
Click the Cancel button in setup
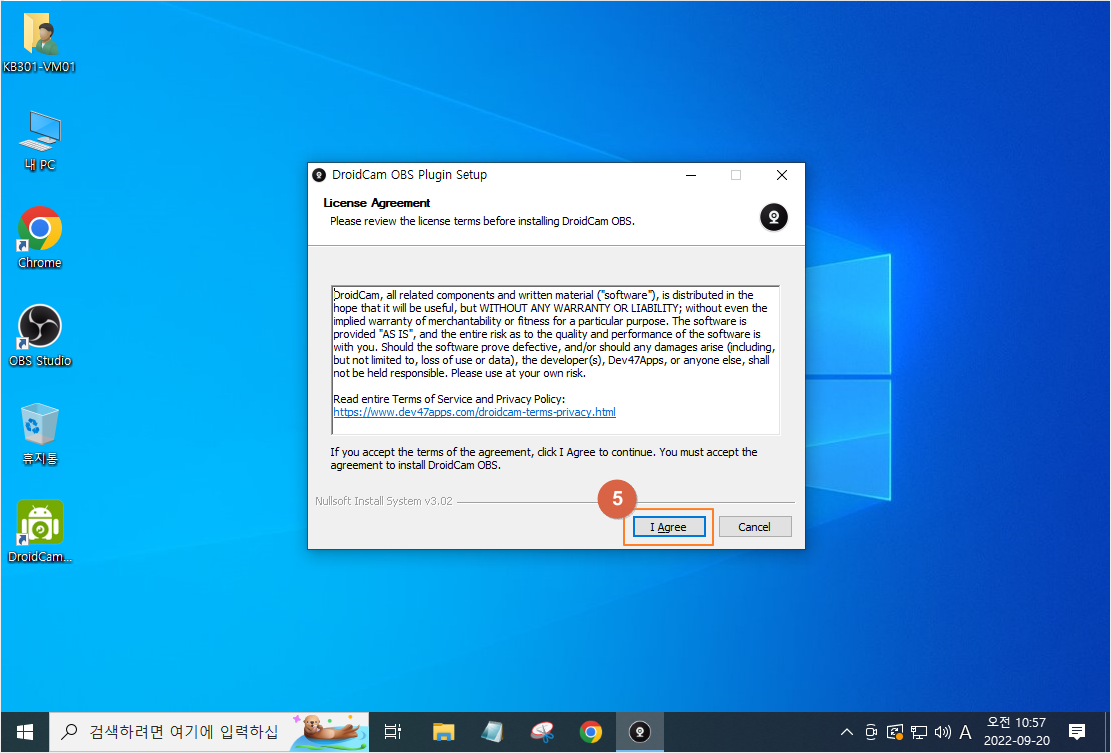(755, 527)
